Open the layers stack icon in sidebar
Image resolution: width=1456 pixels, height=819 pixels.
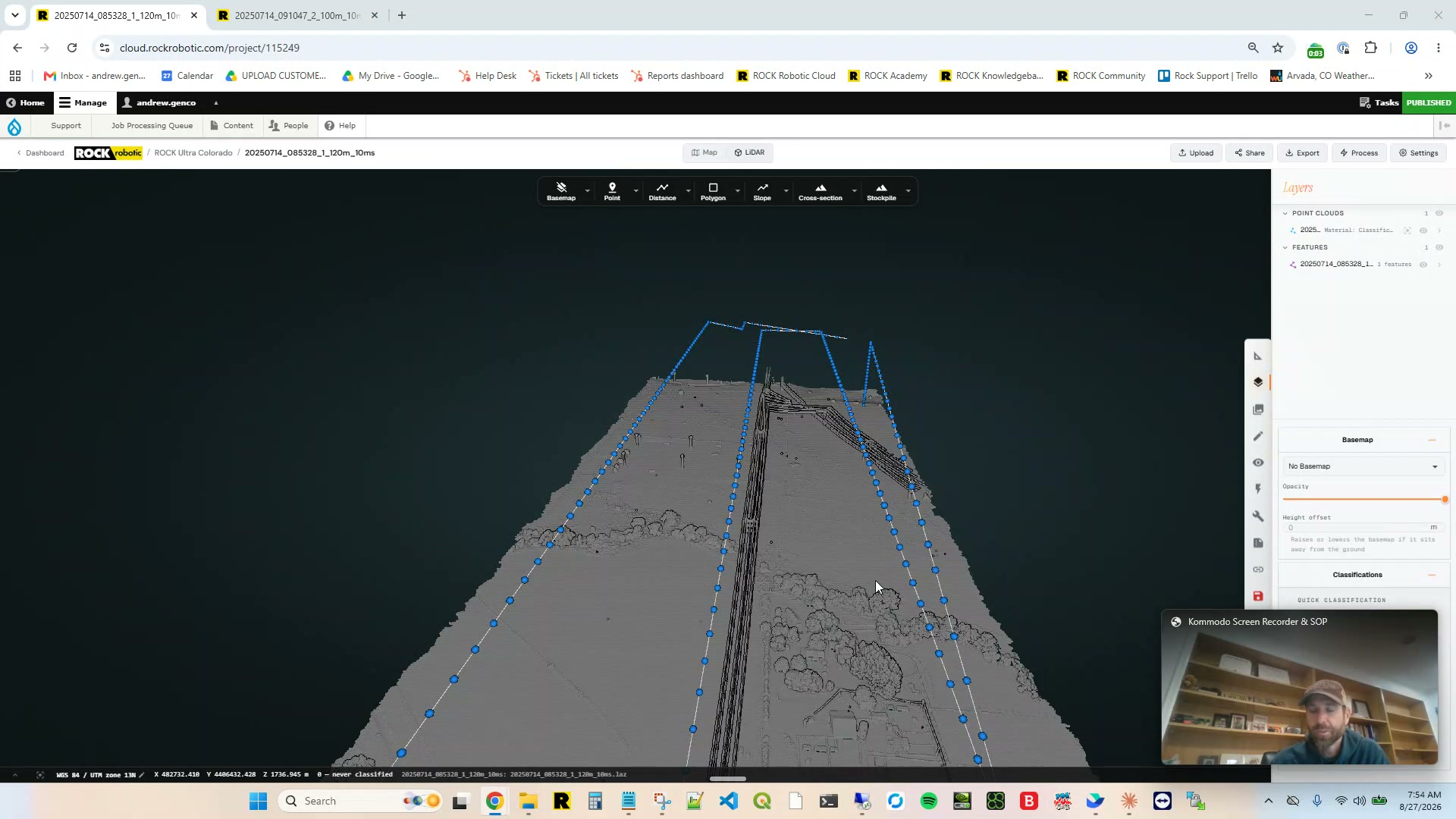(x=1258, y=382)
